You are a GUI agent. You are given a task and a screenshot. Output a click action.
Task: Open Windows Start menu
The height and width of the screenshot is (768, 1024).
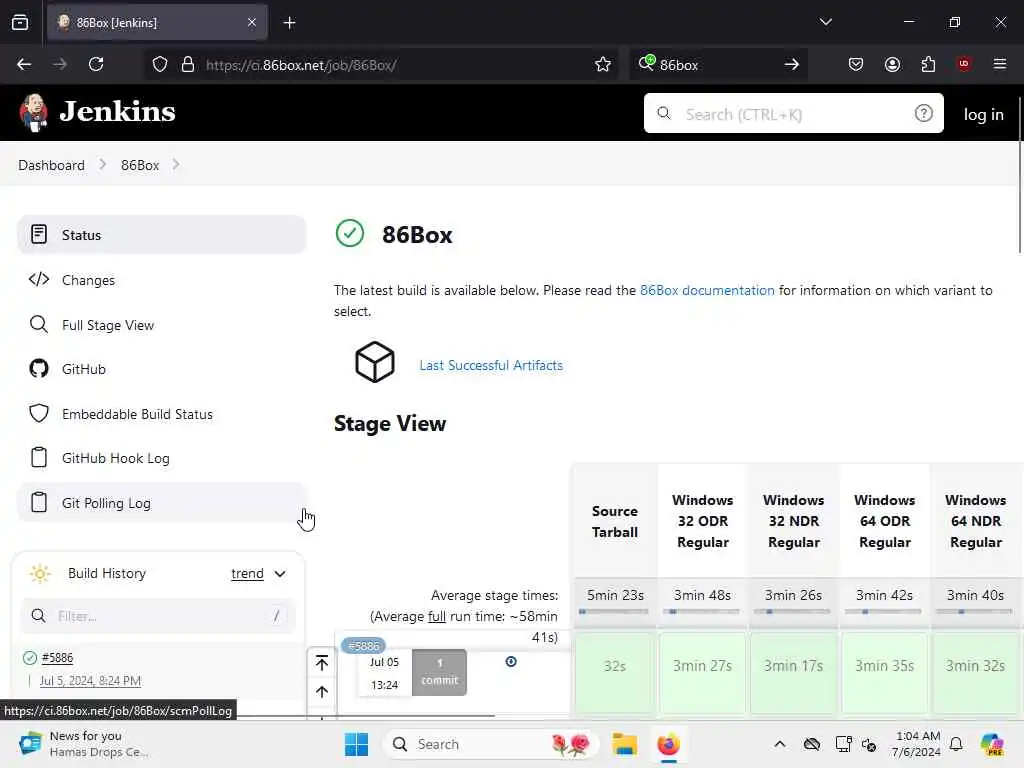[357, 744]
